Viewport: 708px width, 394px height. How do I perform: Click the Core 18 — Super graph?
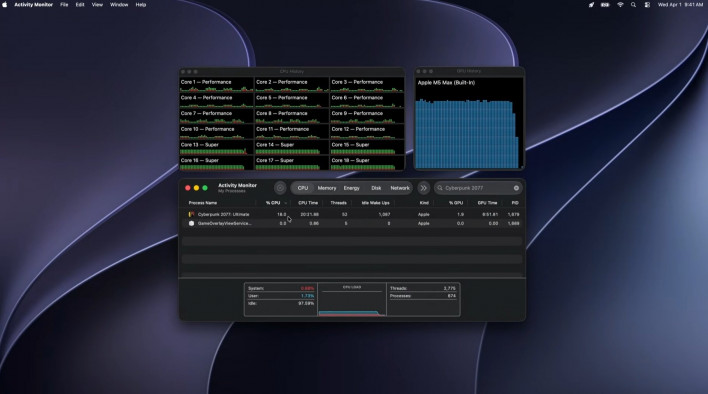pyautogui.click(x=367, y=163)
